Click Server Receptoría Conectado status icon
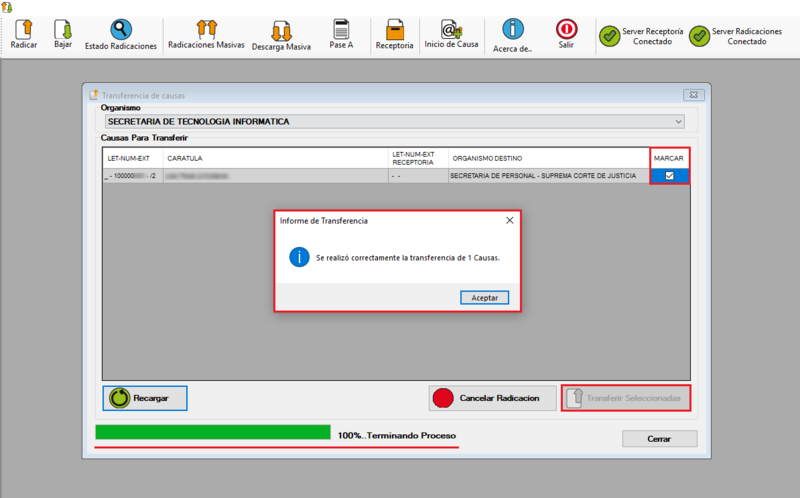The width and height of the screenshot is (800, 498). coord(610,36)
